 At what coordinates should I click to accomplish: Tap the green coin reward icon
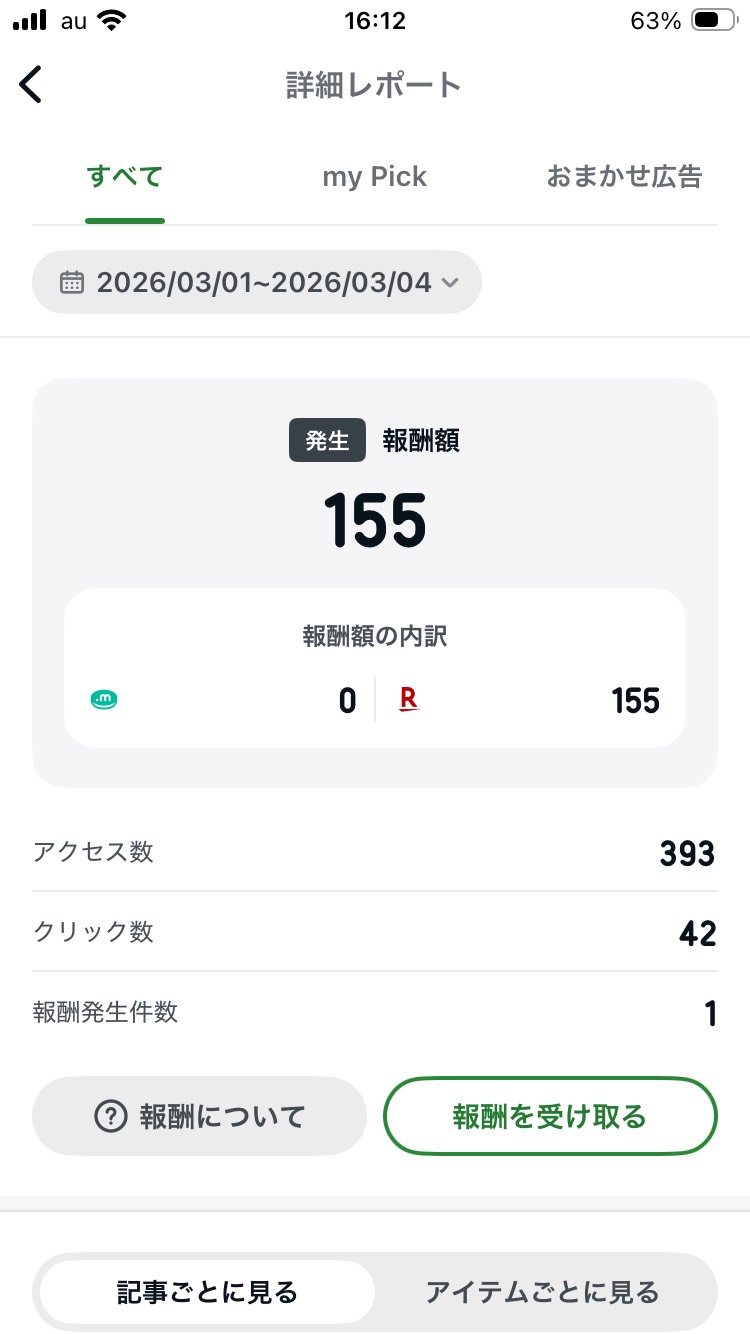(x=104, y=700)
